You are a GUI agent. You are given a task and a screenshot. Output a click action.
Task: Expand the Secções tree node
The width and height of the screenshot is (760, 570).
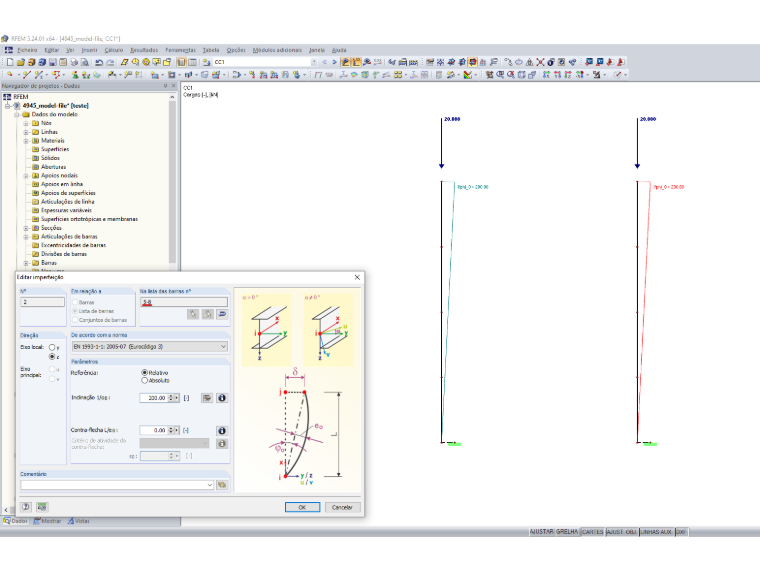[26, 228]
